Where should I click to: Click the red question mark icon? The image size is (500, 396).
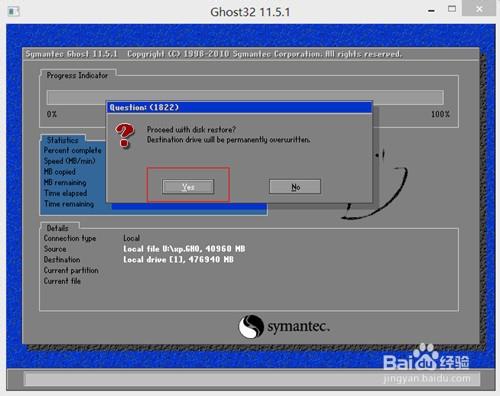point(125,135)
